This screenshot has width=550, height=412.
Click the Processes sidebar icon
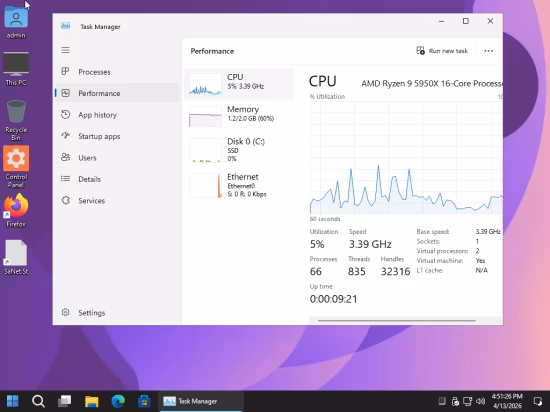[65, 72]
